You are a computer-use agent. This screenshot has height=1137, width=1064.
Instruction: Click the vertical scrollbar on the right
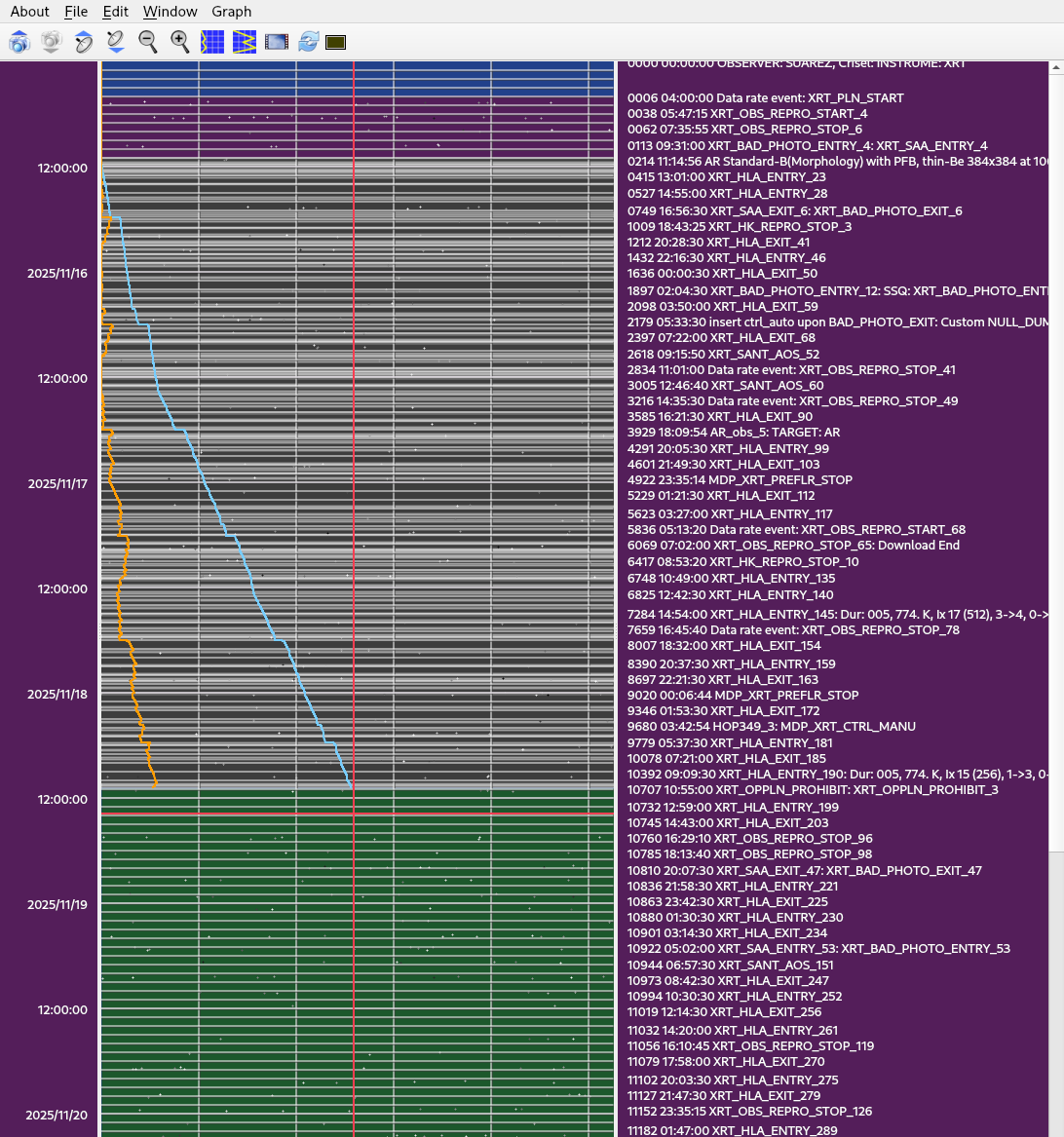1056,458
